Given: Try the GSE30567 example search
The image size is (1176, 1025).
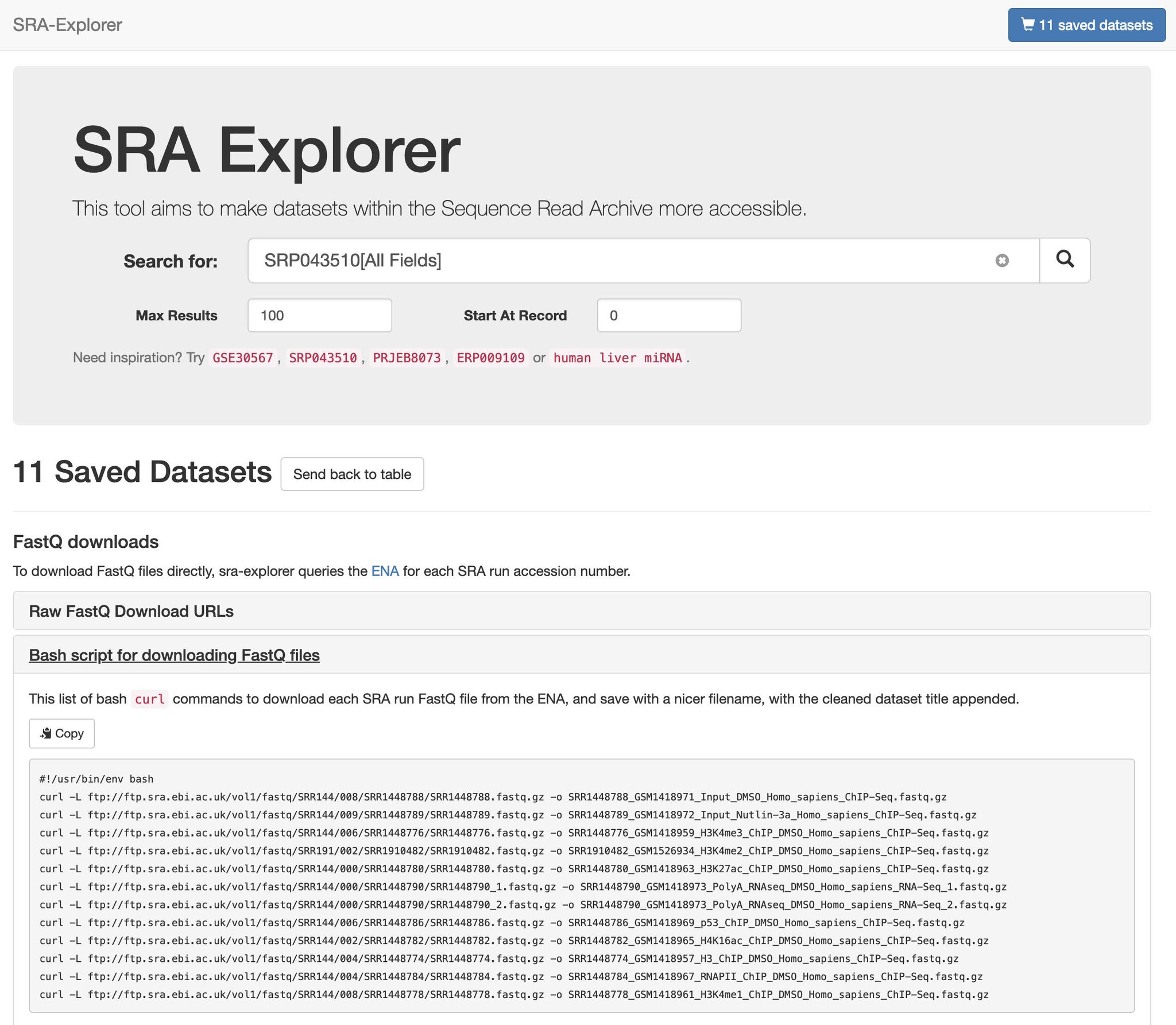Looking at the screenshot, I should 242,358.
